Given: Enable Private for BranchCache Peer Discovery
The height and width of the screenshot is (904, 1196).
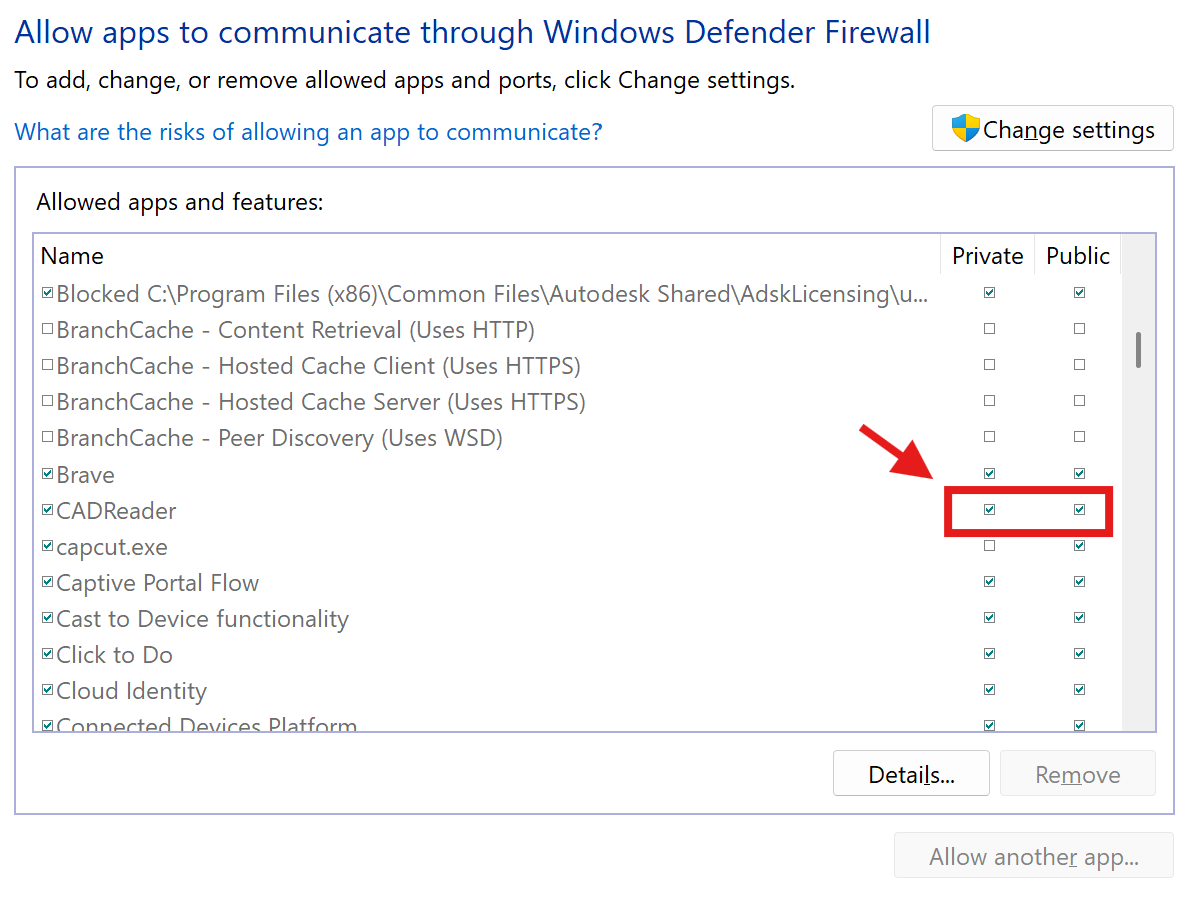Looking at the screenshot, I should pyautogui.click(x=989, y=437).
